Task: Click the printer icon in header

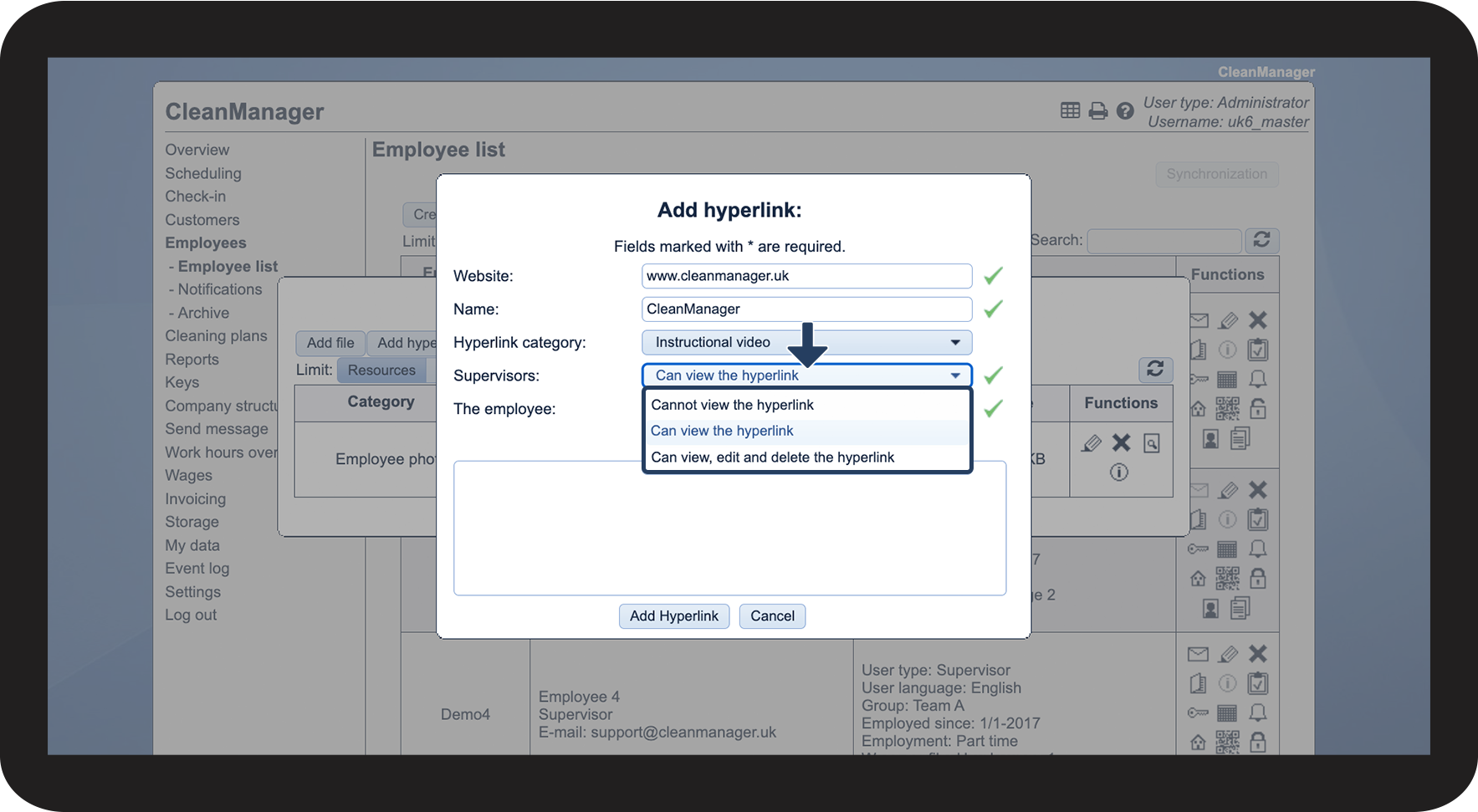Action: (1098, 110)
